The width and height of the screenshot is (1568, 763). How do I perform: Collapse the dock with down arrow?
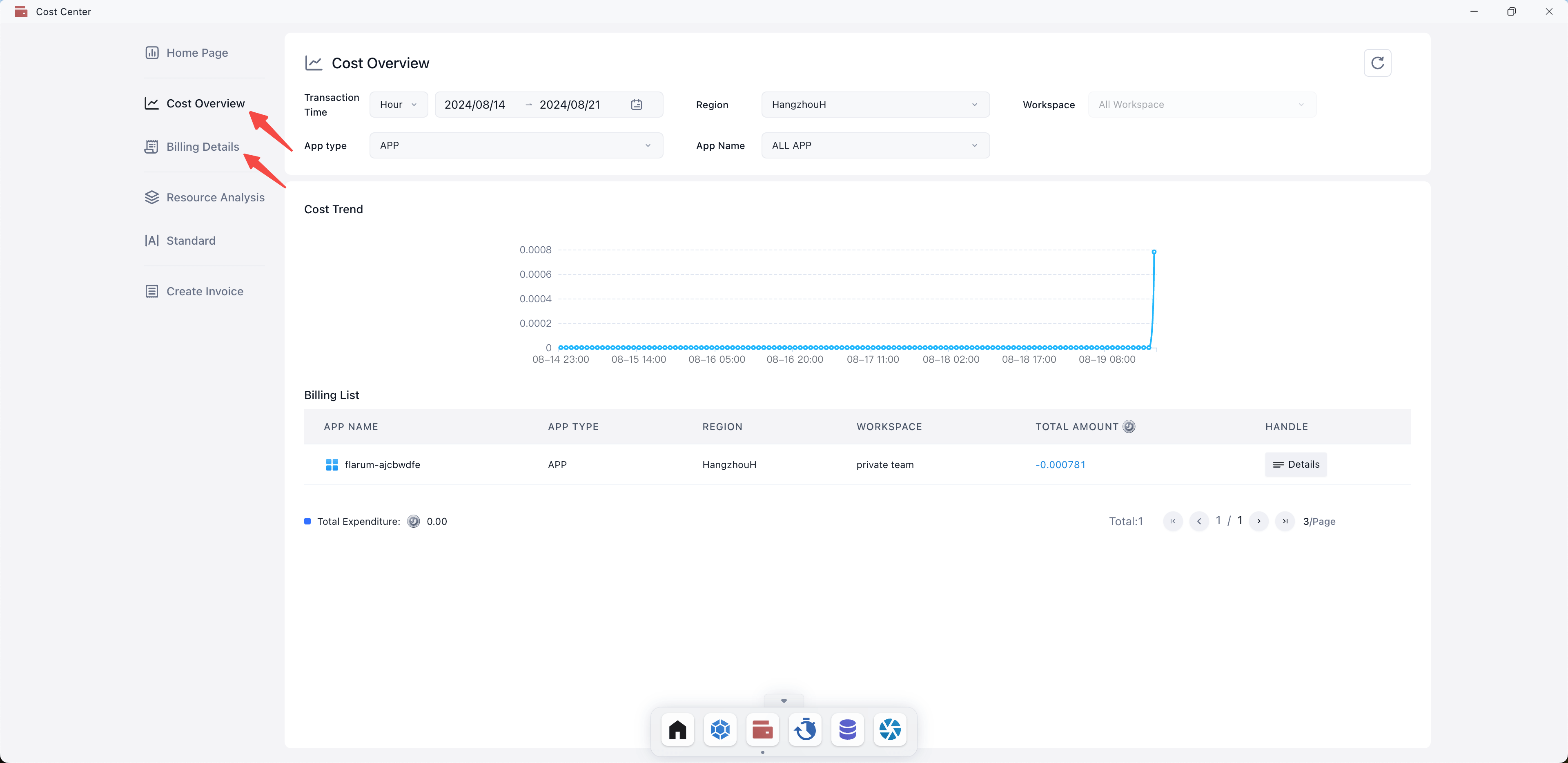tap(784, 701)
